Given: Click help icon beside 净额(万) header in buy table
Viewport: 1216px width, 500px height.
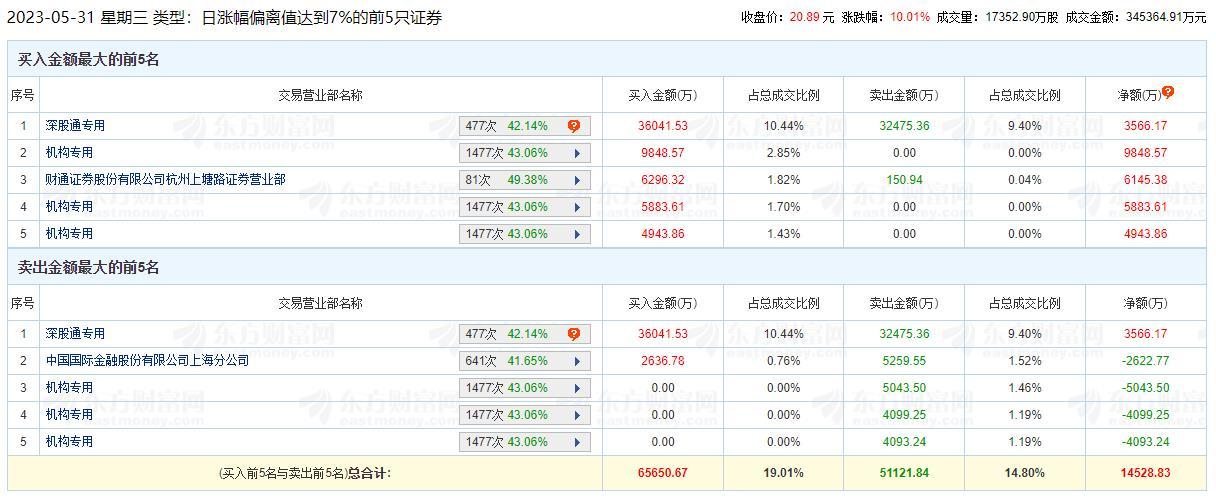Looking at the screenshot, I should pos(1168,92).
